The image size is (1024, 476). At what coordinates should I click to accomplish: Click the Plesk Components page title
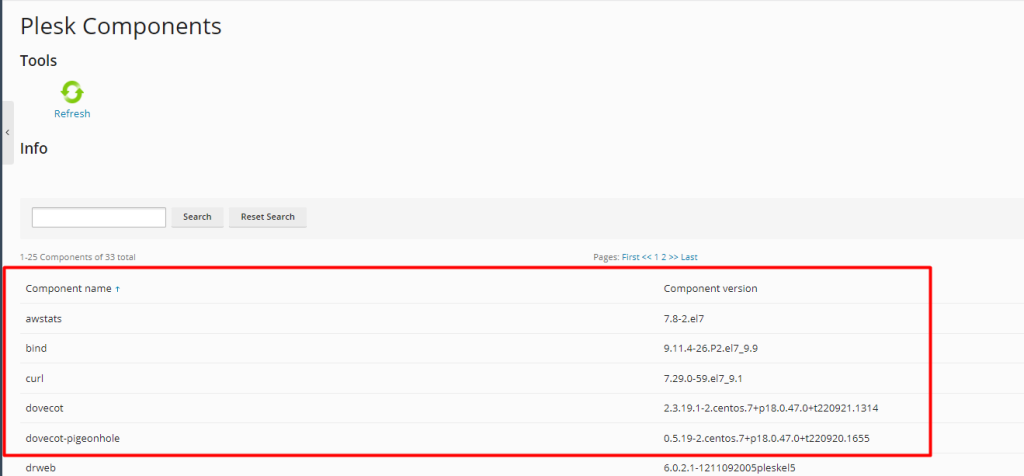click(x=121, y=26)
